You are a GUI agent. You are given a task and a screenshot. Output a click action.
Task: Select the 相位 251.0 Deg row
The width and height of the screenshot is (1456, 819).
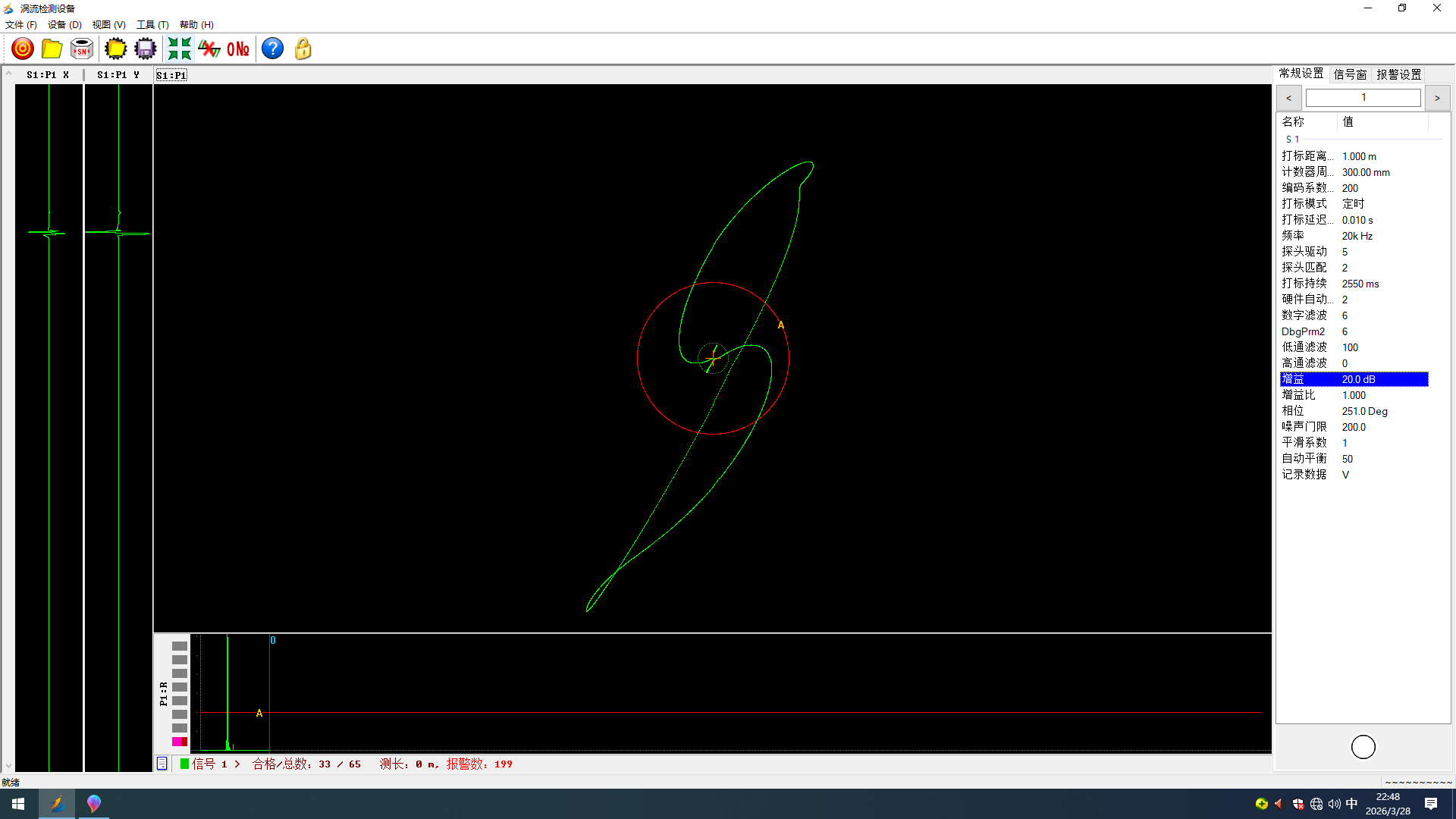pyautogui.click(x=1354, y=411)
